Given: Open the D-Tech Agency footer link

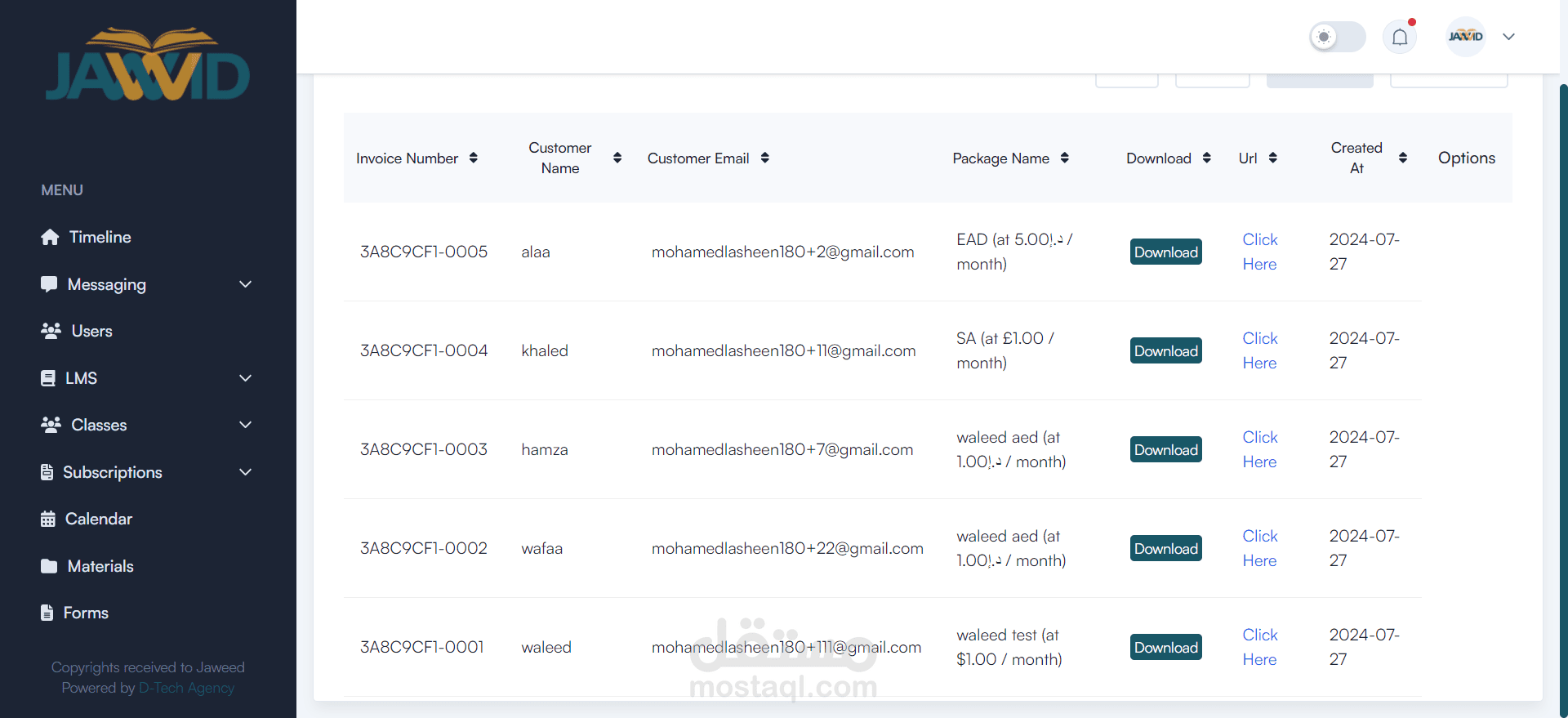Looking at the screenshot, I should pos(186,688).
